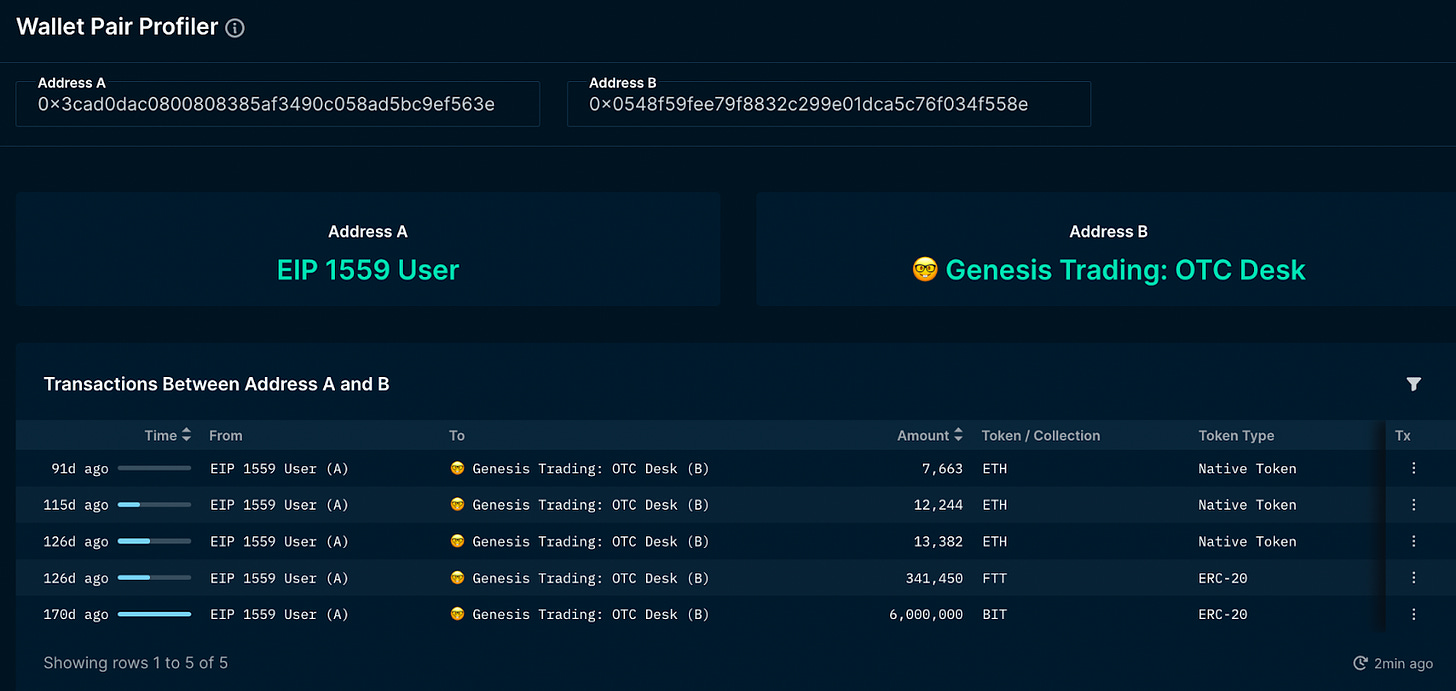1456x691 pixels.
Task: Open three-dot menu for 12,244 ETH row
Action: pos(1413,505)
